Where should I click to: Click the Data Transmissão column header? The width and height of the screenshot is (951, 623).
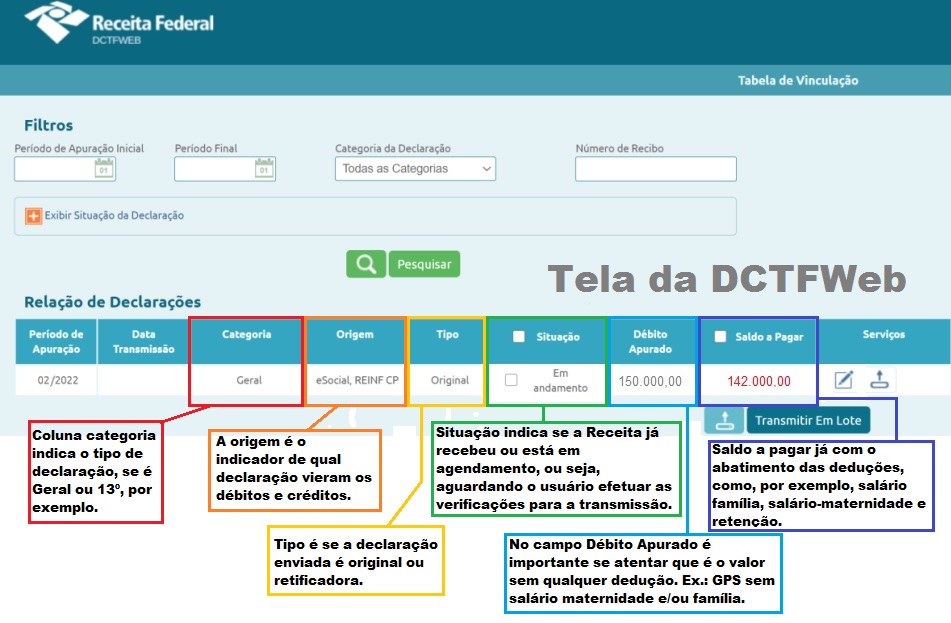click(144, 342)
